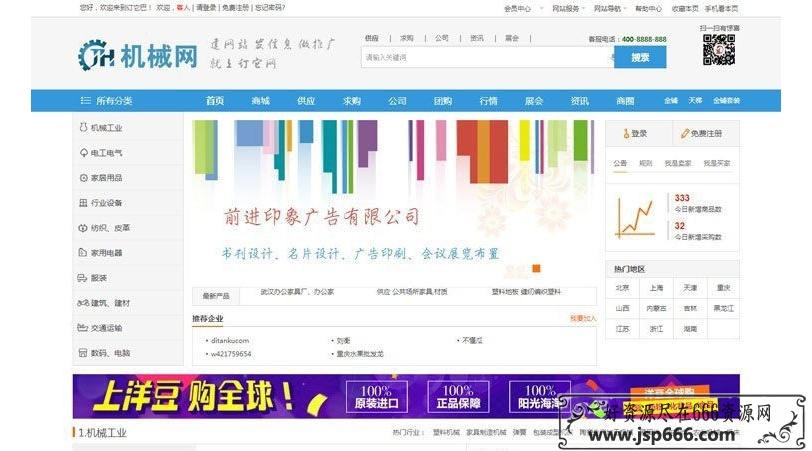The image size is (812, 451).
Task: Click the keyword search input field
Action: [486, 58]
